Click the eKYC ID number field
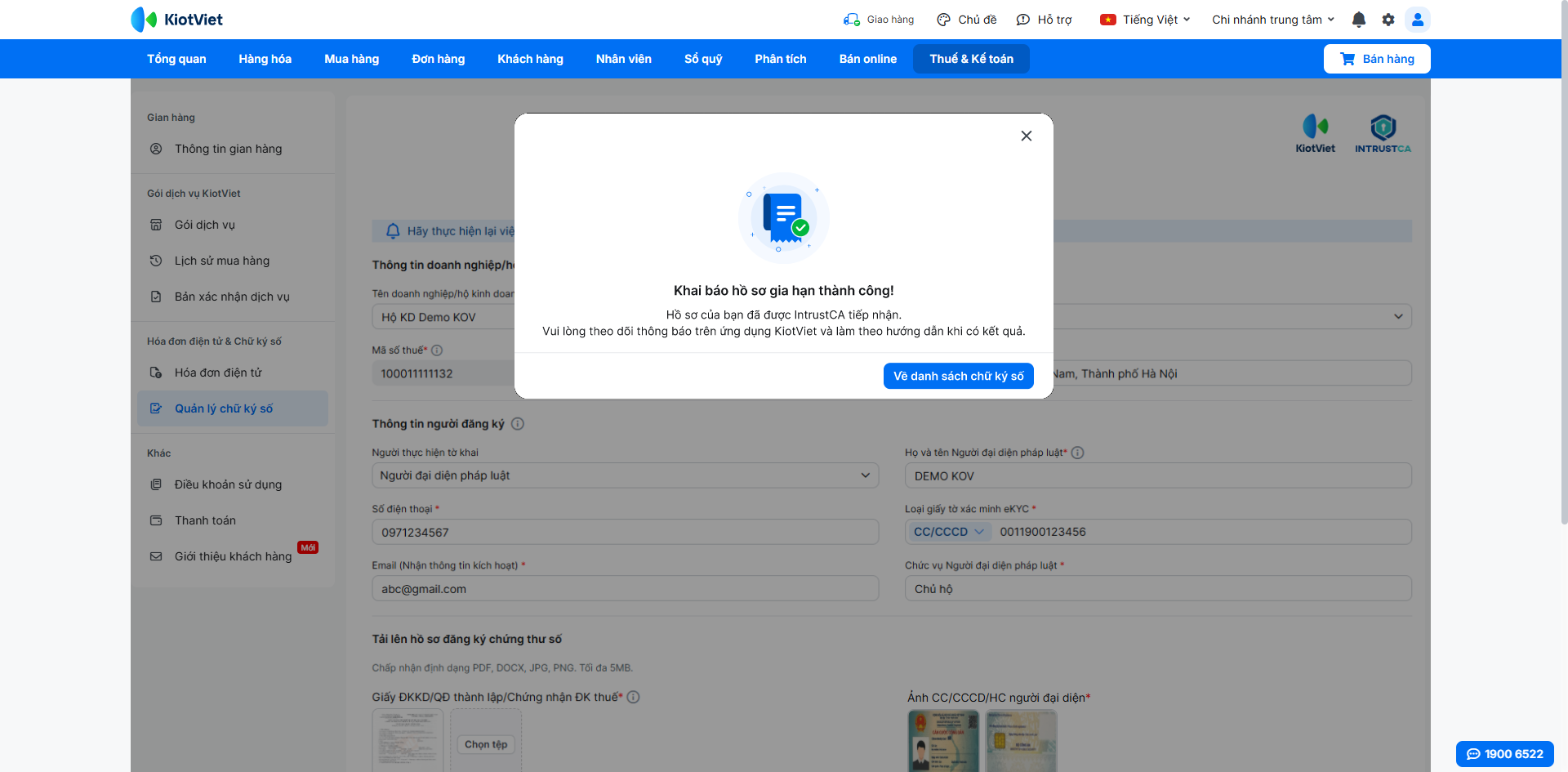This screenshot has height=772, width=1568. coord(1200,532)
